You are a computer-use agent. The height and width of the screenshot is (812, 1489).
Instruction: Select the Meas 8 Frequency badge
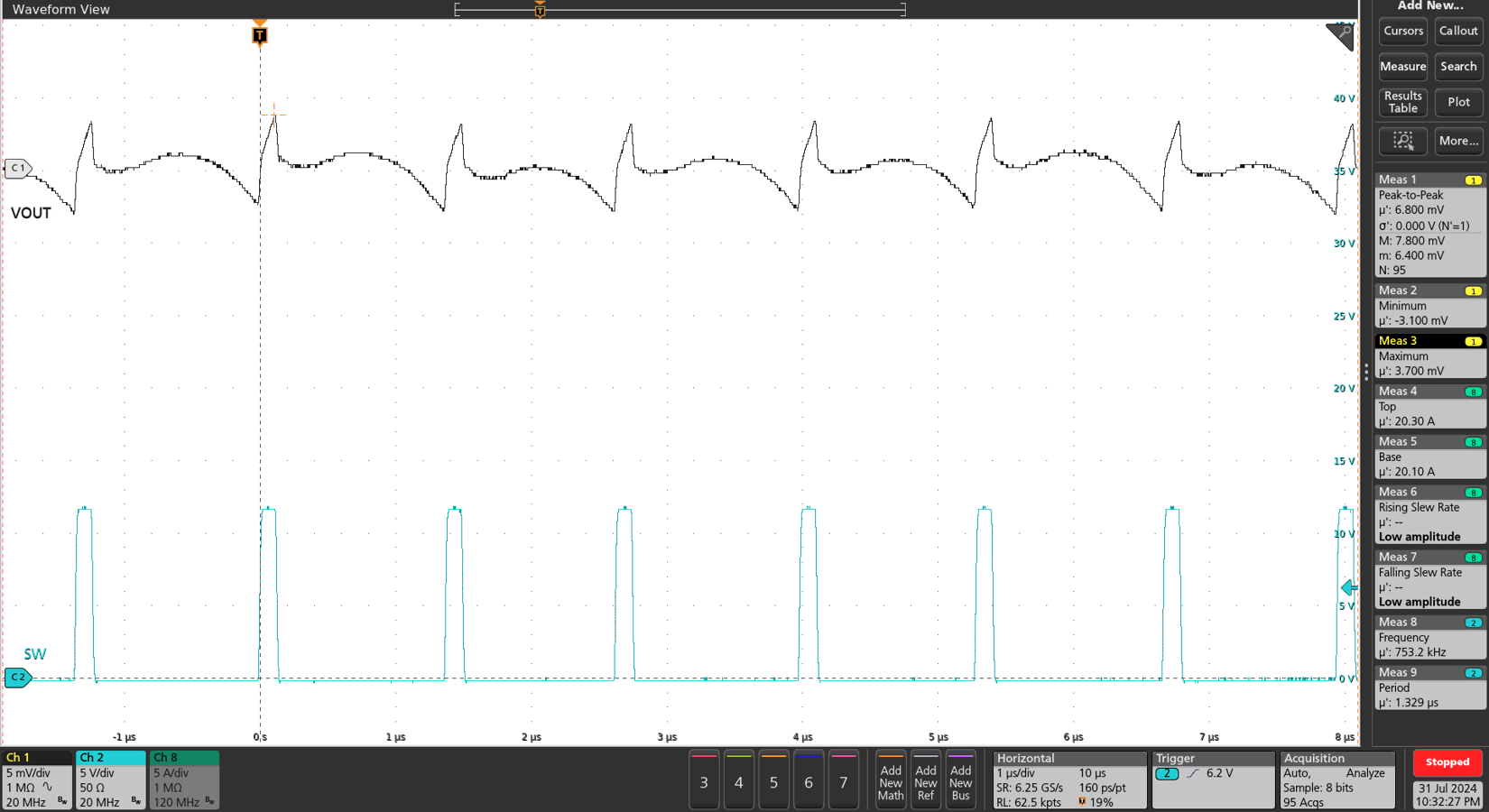coord(1430,637)
